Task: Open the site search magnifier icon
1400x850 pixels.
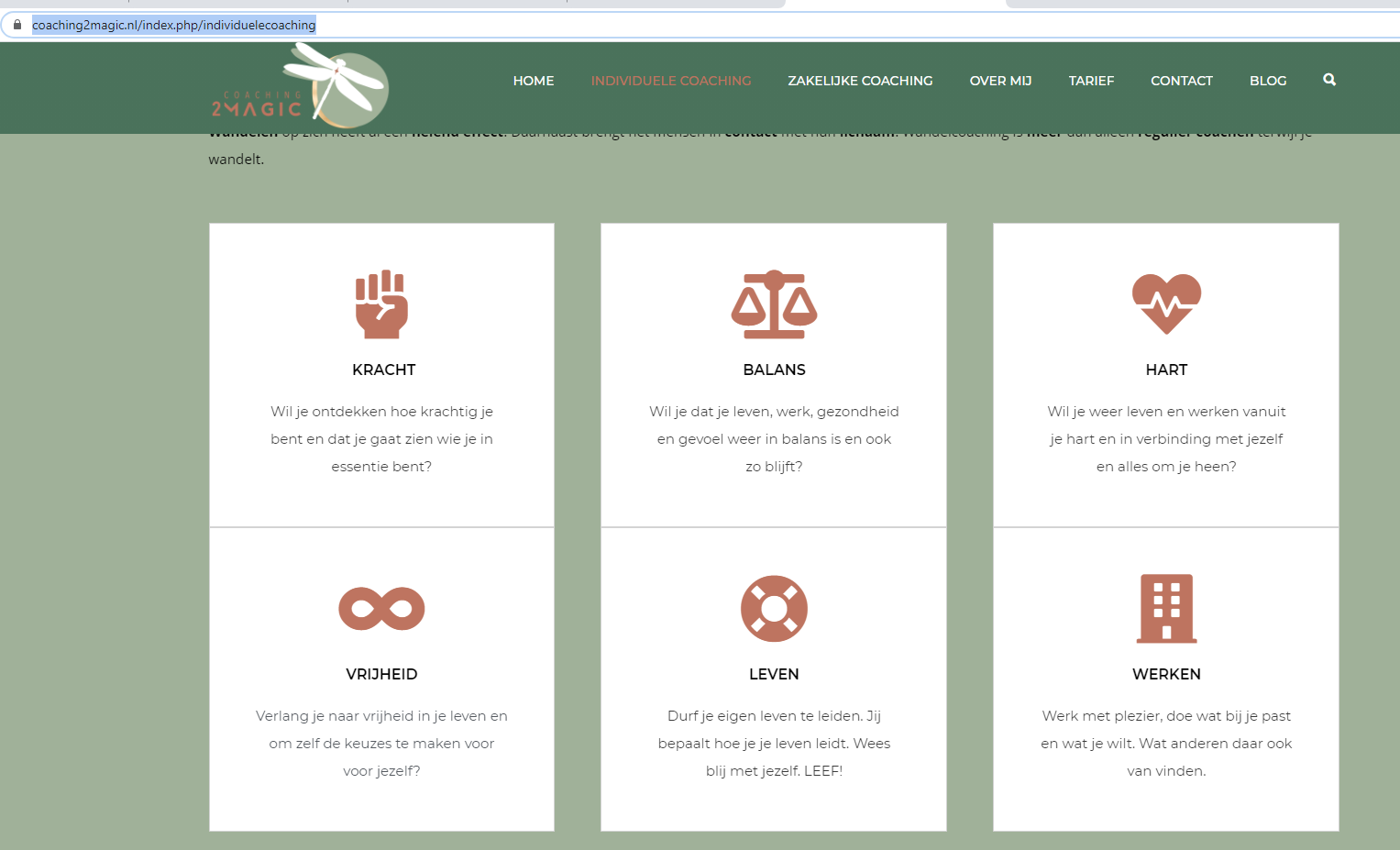Action: [x=1329, y=80]
